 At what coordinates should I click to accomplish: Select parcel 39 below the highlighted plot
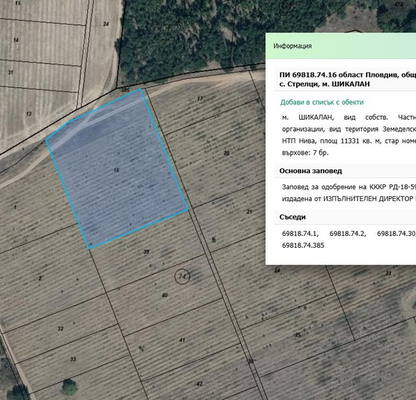tap(146, 252)
